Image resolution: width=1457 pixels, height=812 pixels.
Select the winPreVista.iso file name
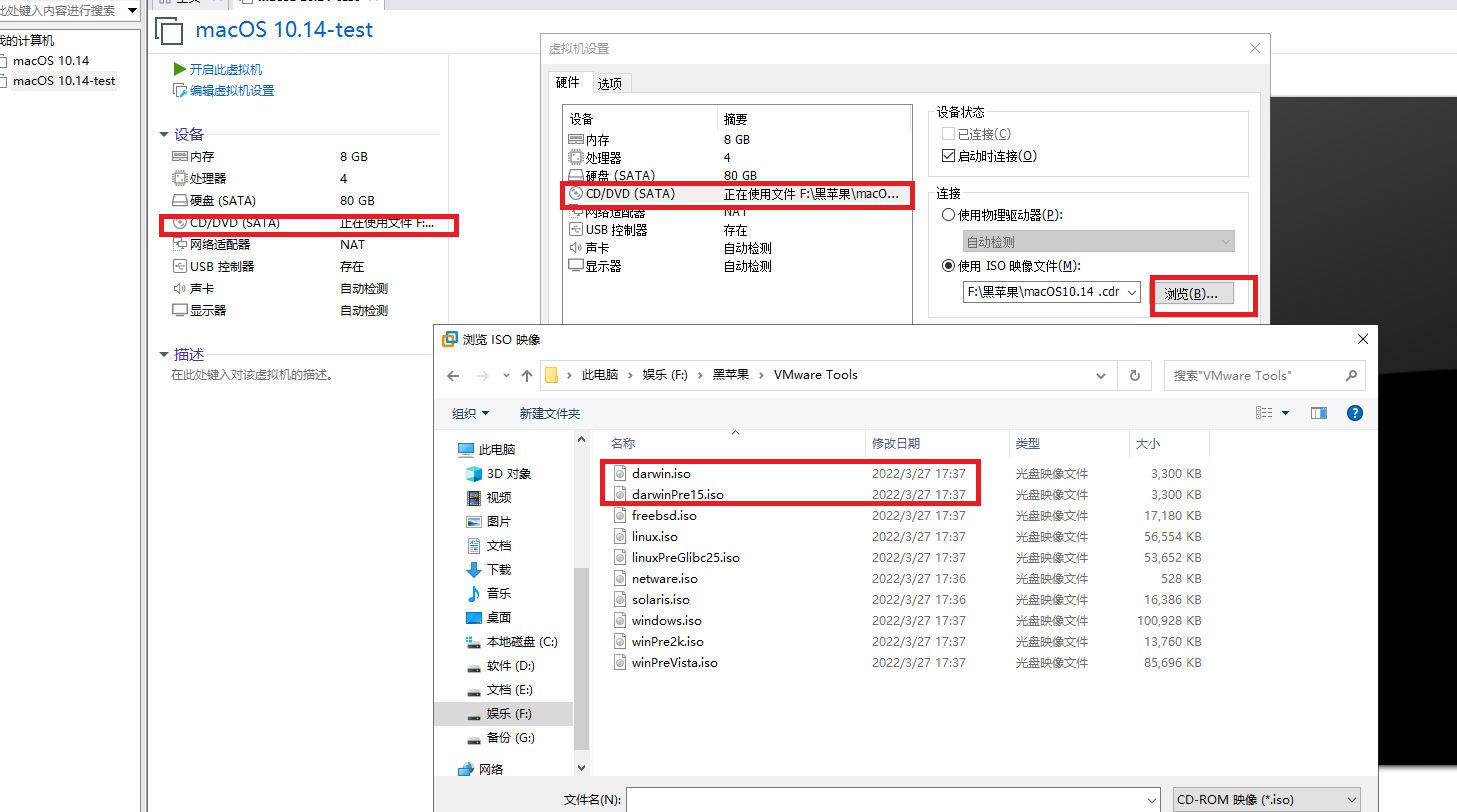point(675,662)
